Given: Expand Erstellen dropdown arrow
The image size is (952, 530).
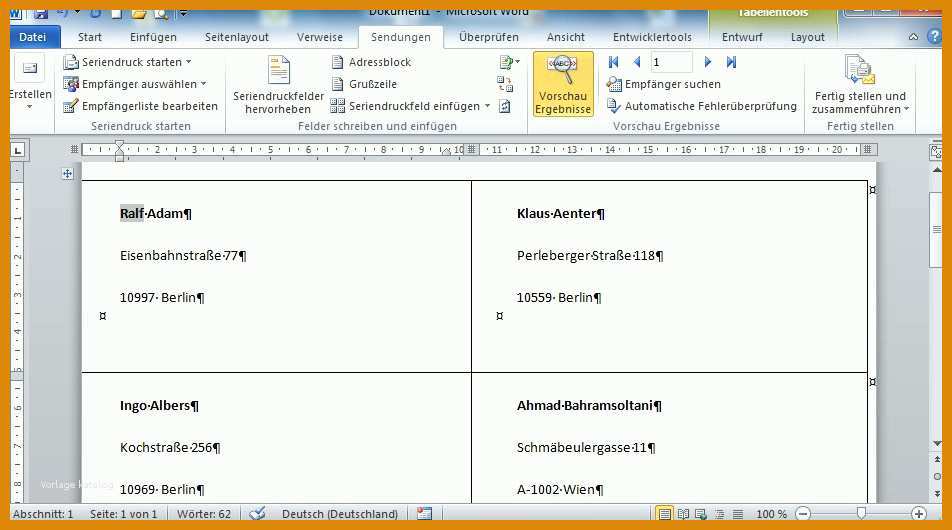Looking at the screenshot, I should pyautogui.click(x=29, y=107).
